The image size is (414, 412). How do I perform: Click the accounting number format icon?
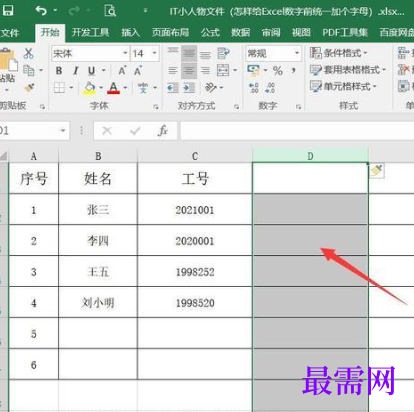click(253, 70)
